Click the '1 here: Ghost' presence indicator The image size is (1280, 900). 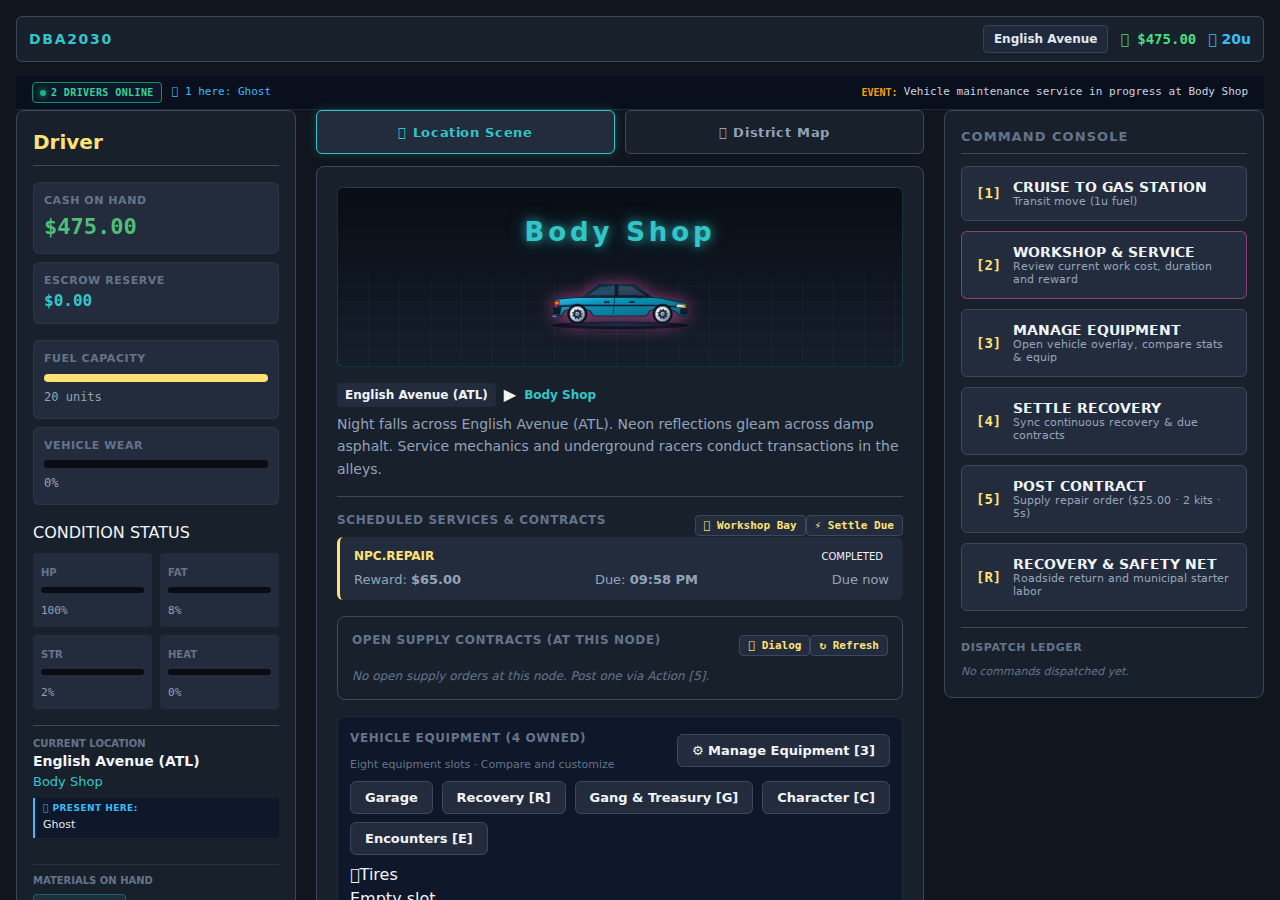pyautogui.click(x=221, y=91)
